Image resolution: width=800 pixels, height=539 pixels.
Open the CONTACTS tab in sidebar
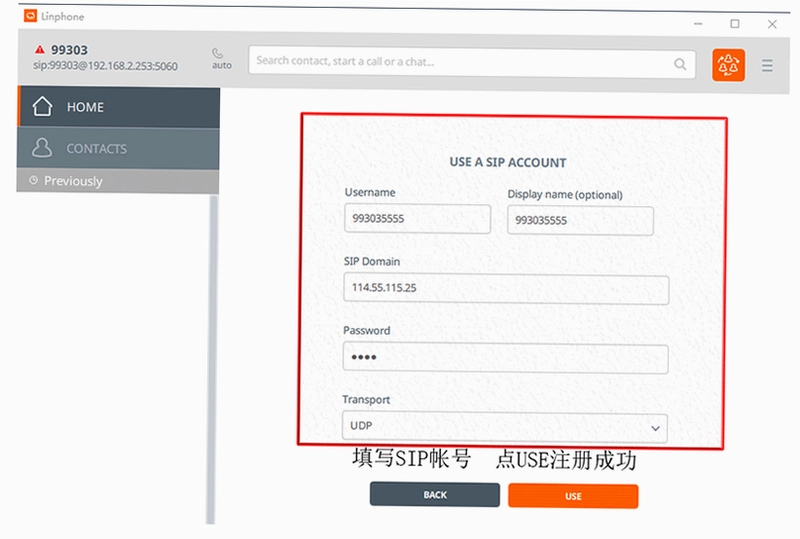click(x=118, y=149)
